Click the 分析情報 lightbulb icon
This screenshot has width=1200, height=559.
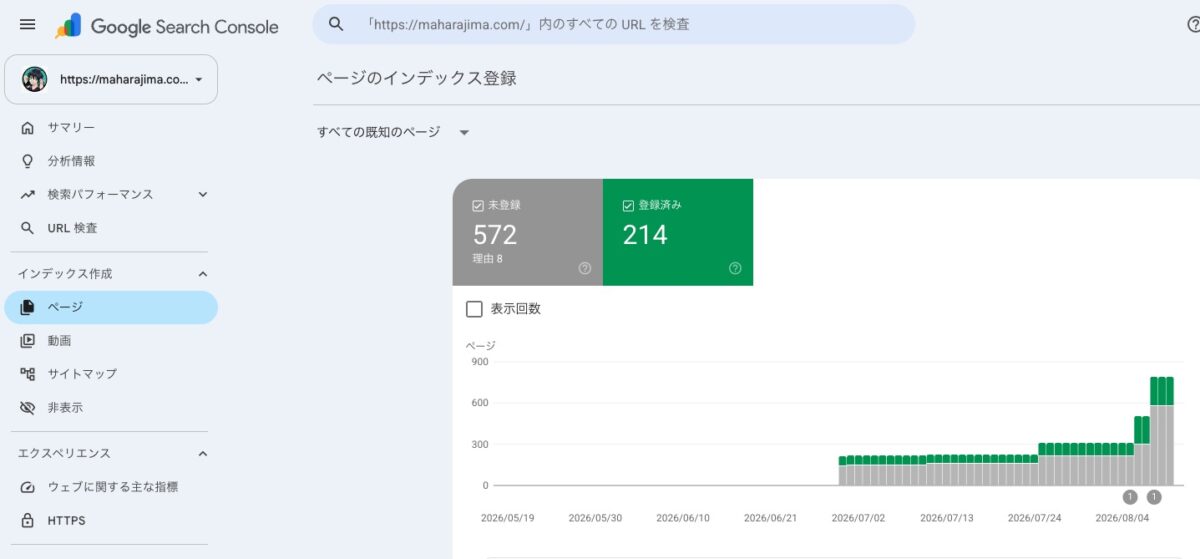click(x=27, y=161)
